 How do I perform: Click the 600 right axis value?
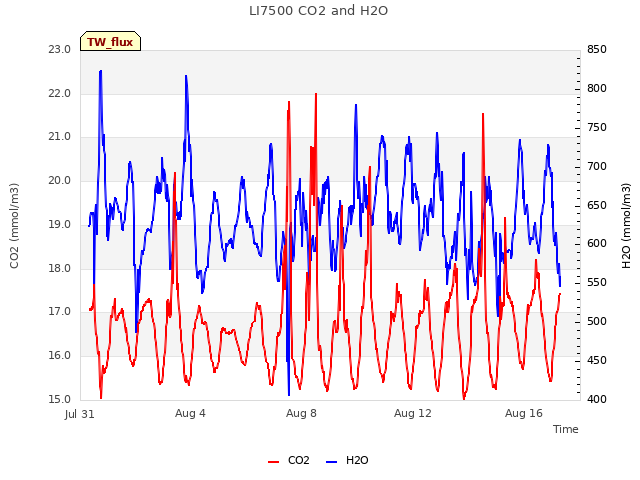point(597,243)
